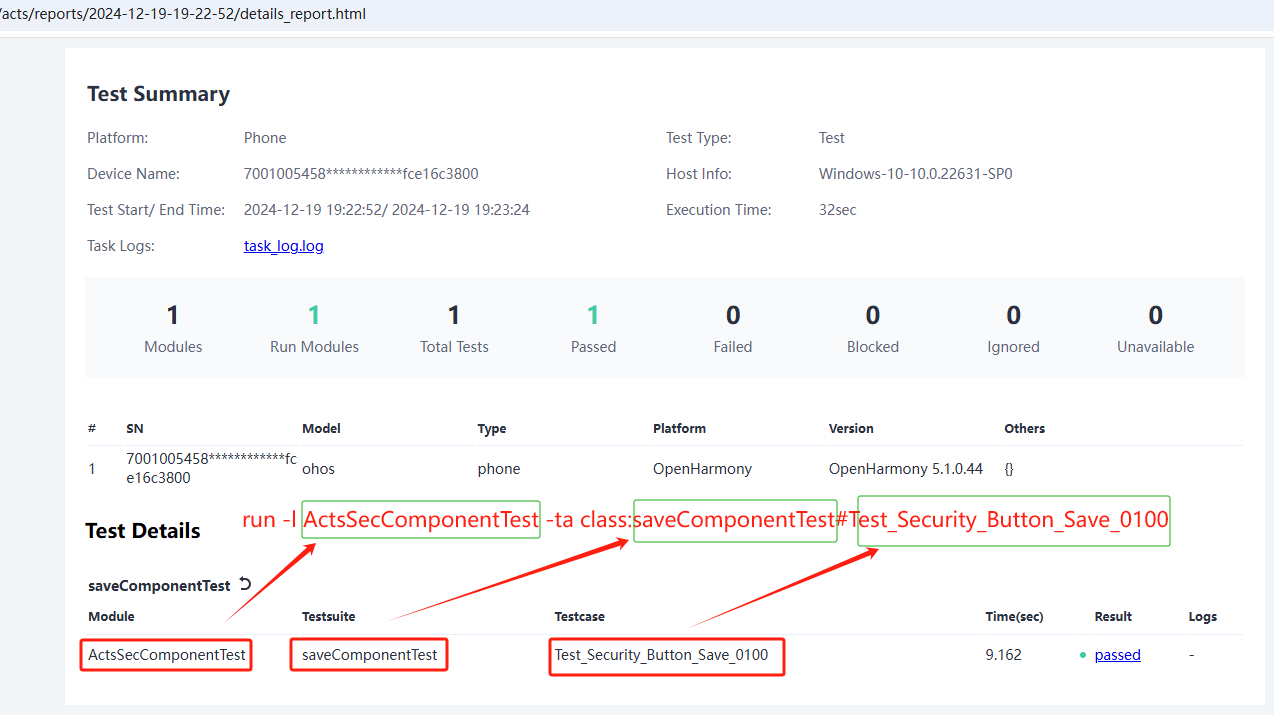Screen dimensions: 1274x715
Task: Select the Test_Security_Button_Save_0100 testcase cell
Action: (x=661, y=655)
